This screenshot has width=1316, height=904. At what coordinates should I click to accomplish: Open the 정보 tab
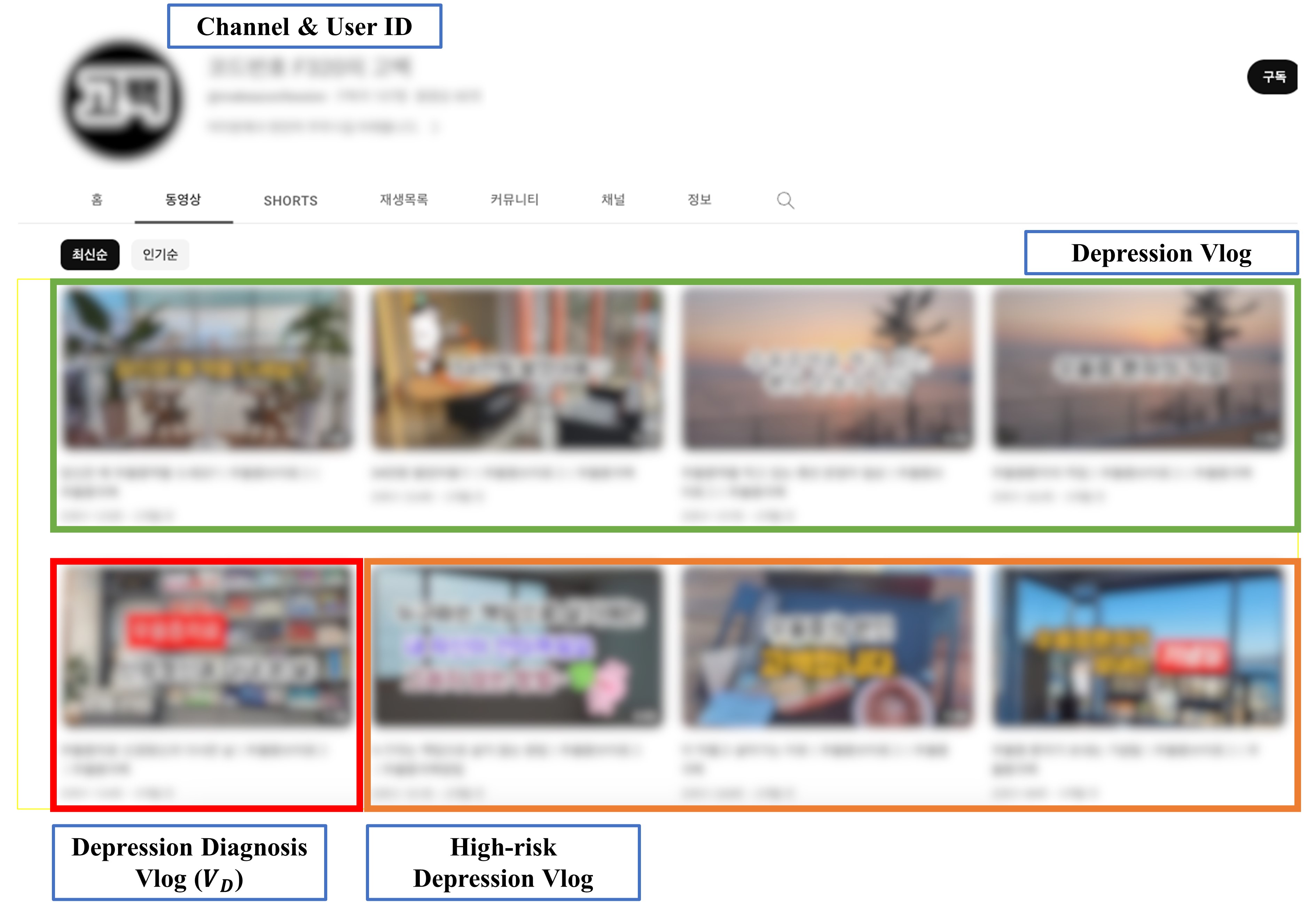tap(699, 200)
